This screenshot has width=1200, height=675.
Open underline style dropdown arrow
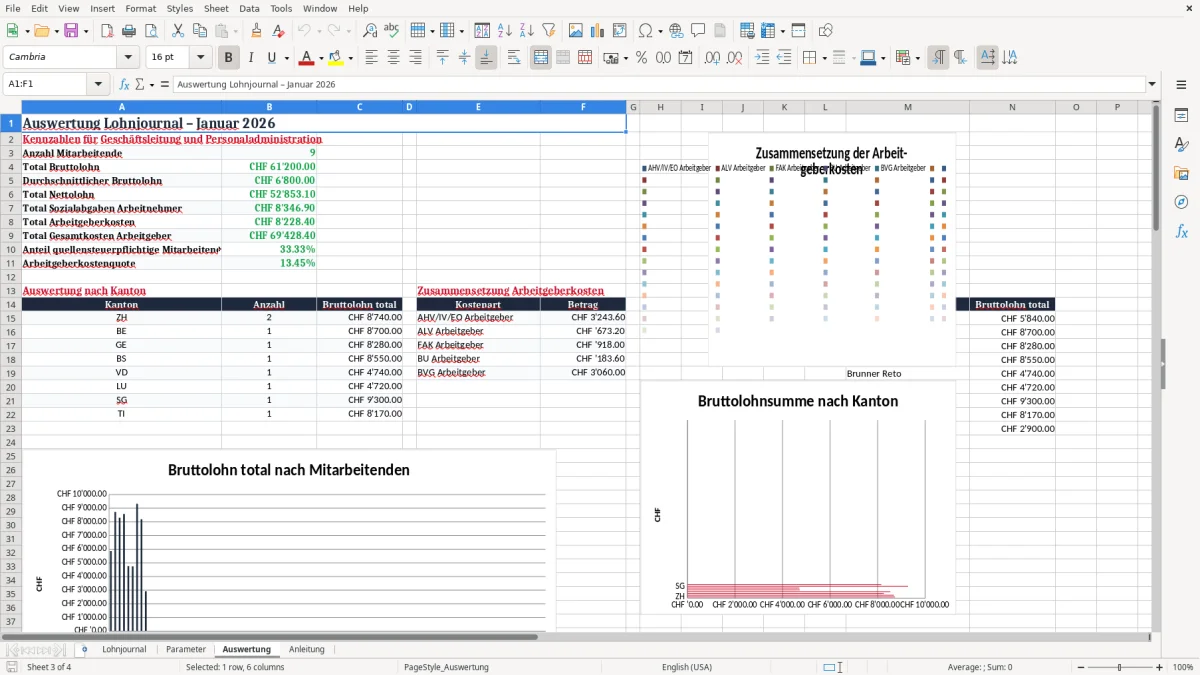tap(286, 58)
